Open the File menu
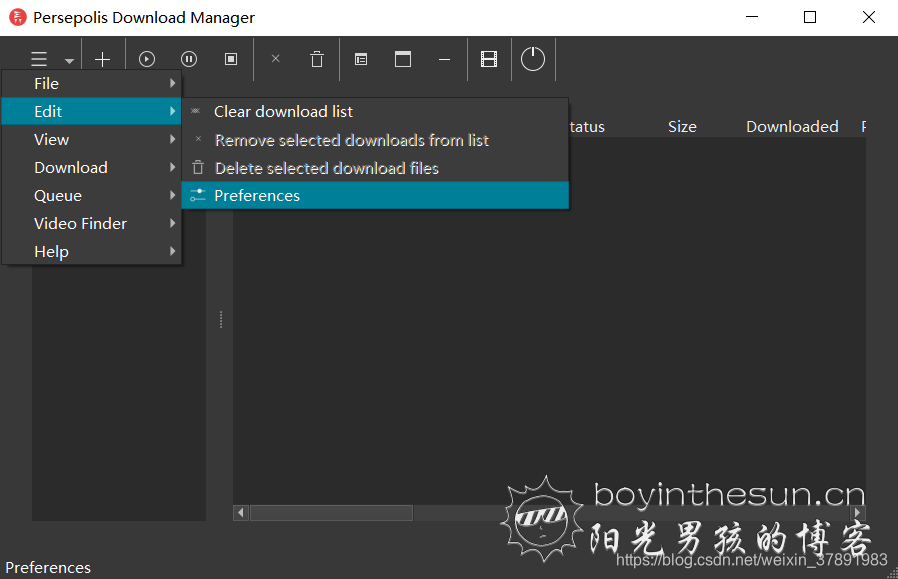The image size is (898, 579). click(92, 84)
